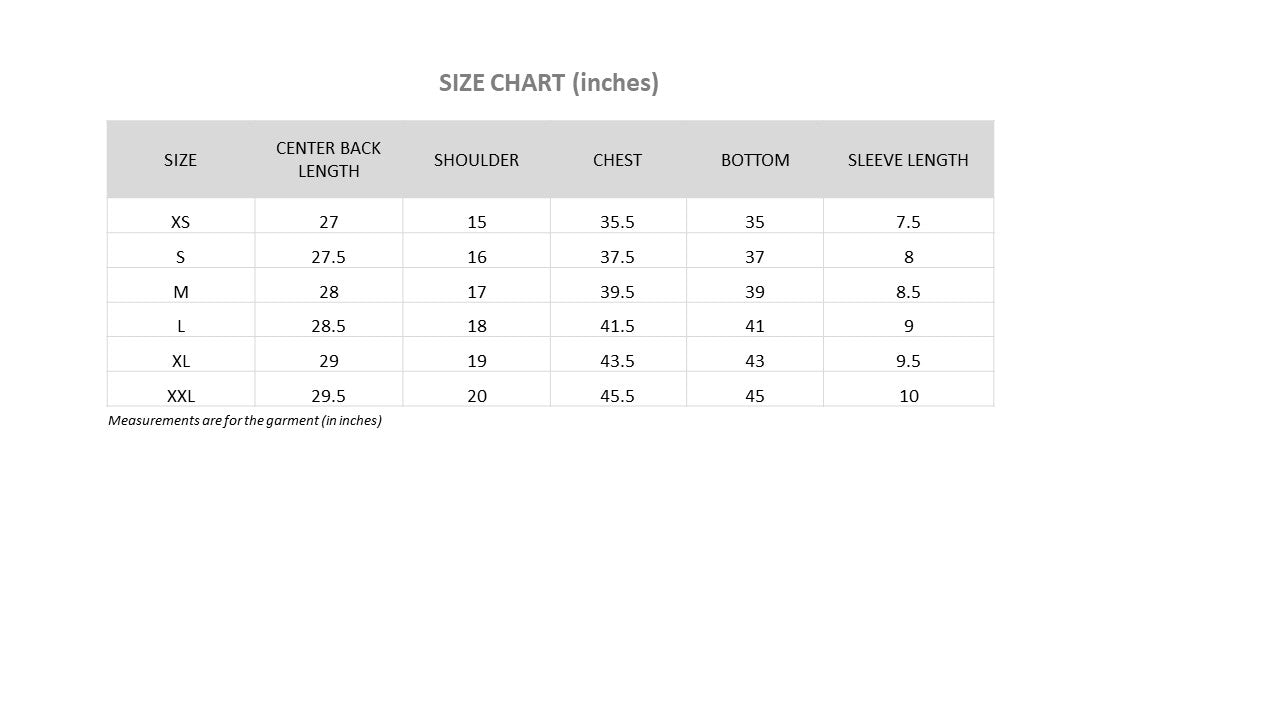Image resolution: width=1280 pixels, height=720 pixels.
Task: Select the BOTTOM column header
Action: [x=755, y=160]
